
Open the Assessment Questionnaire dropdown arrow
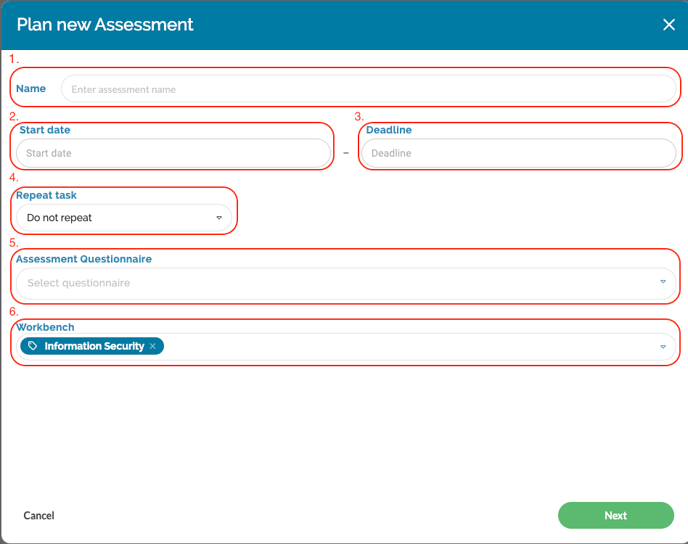[x=662, y=283]
